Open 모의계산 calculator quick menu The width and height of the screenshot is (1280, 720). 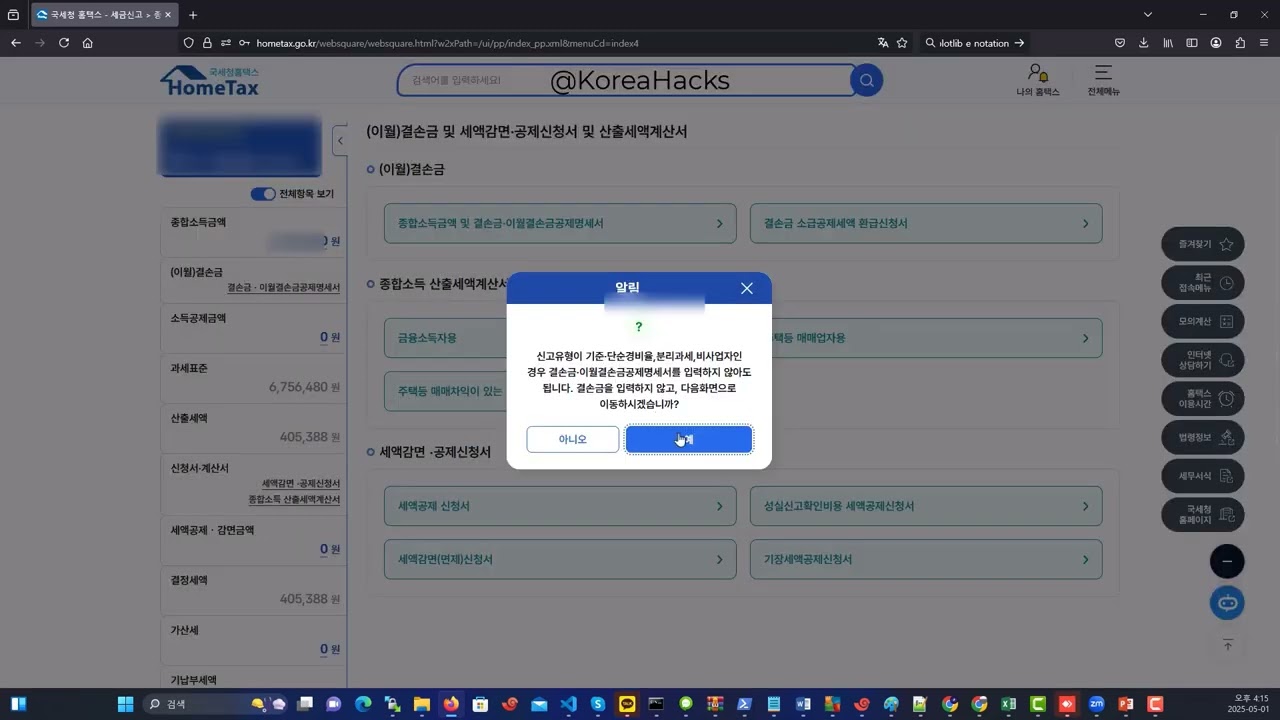pyautogui.click(x=1203, y=322)
